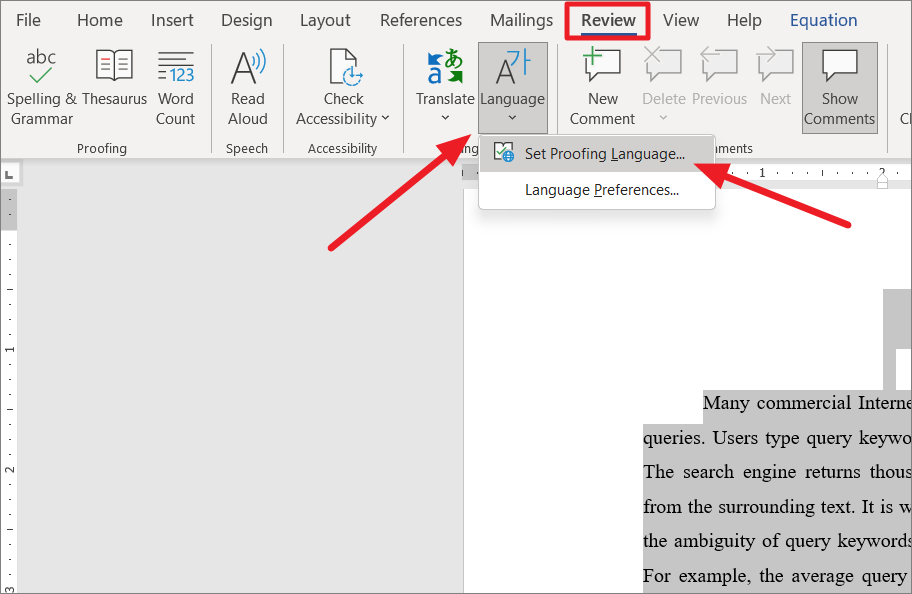This screenshot has width=912, height=594.
Task: Open Language Preferences menu item
Action: tap(597, 190)
